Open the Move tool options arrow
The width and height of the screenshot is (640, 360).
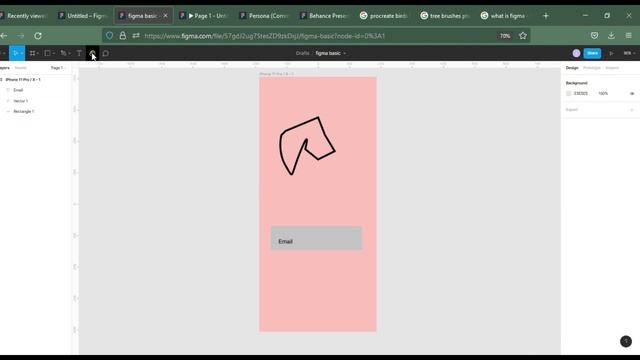(22, 53)
